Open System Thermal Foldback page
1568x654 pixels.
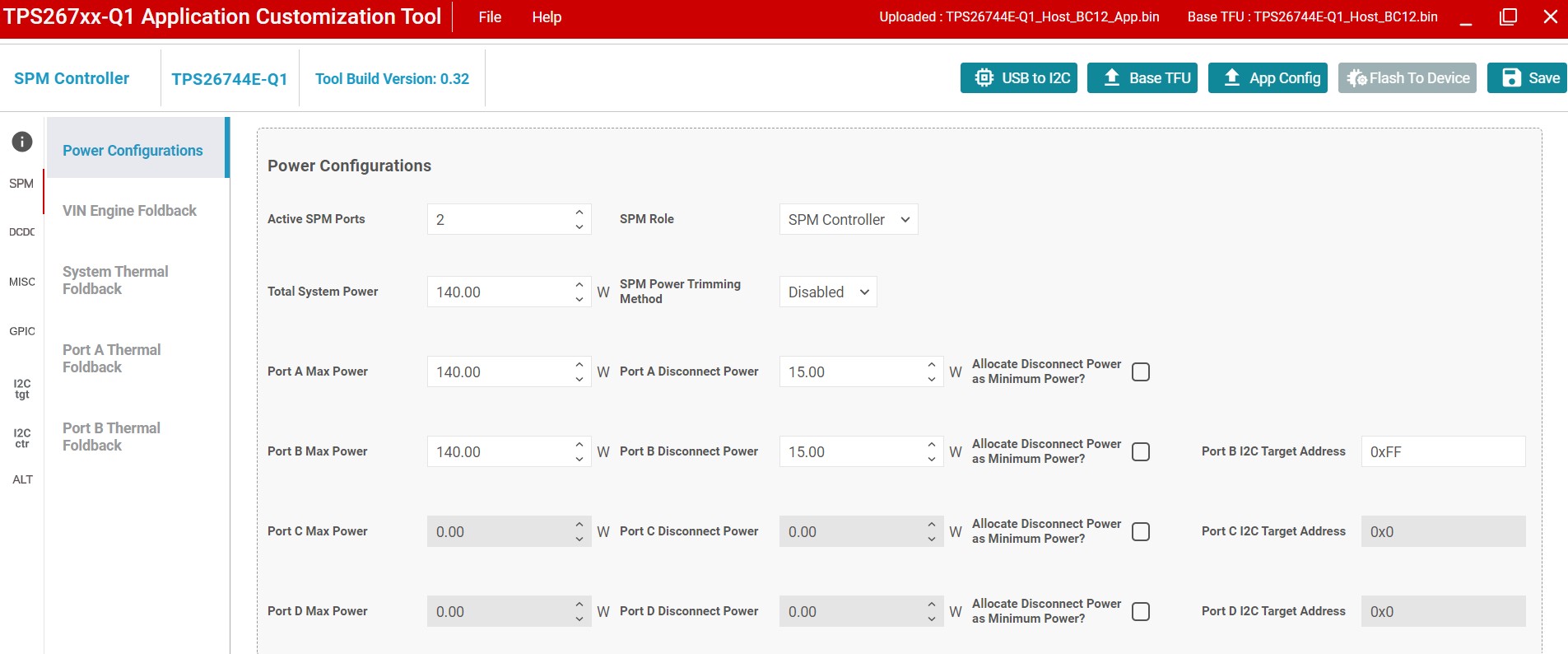click(115, 280)
